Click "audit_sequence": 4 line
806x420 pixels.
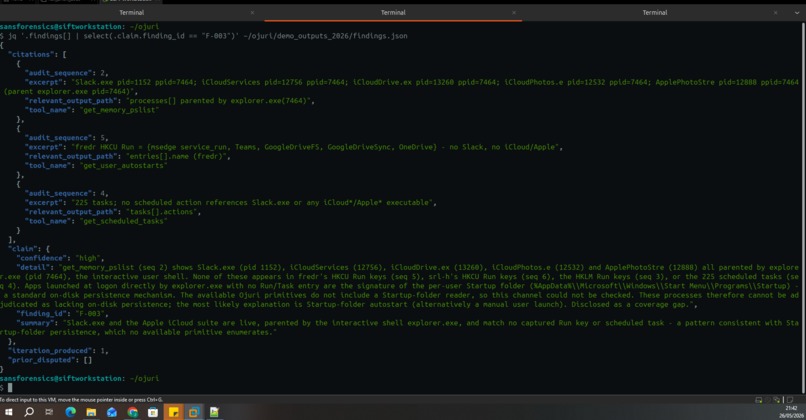pyautogui.click(x=67, y=193)
